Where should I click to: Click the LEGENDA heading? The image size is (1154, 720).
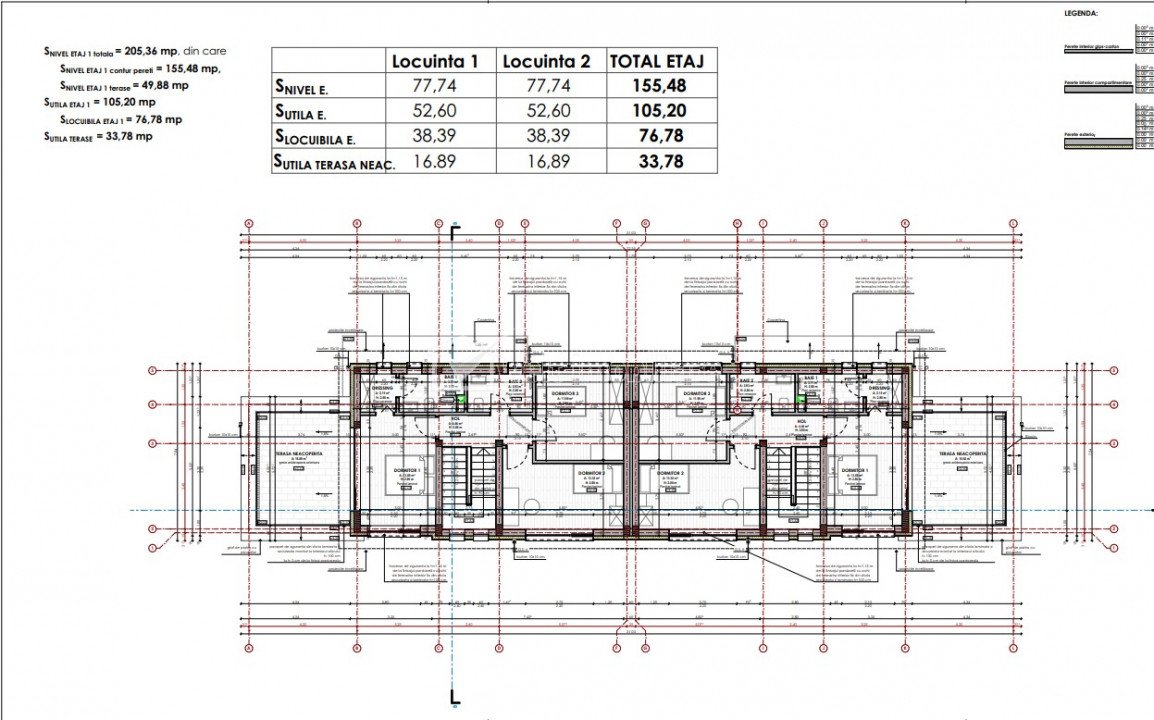(1082, 14)
